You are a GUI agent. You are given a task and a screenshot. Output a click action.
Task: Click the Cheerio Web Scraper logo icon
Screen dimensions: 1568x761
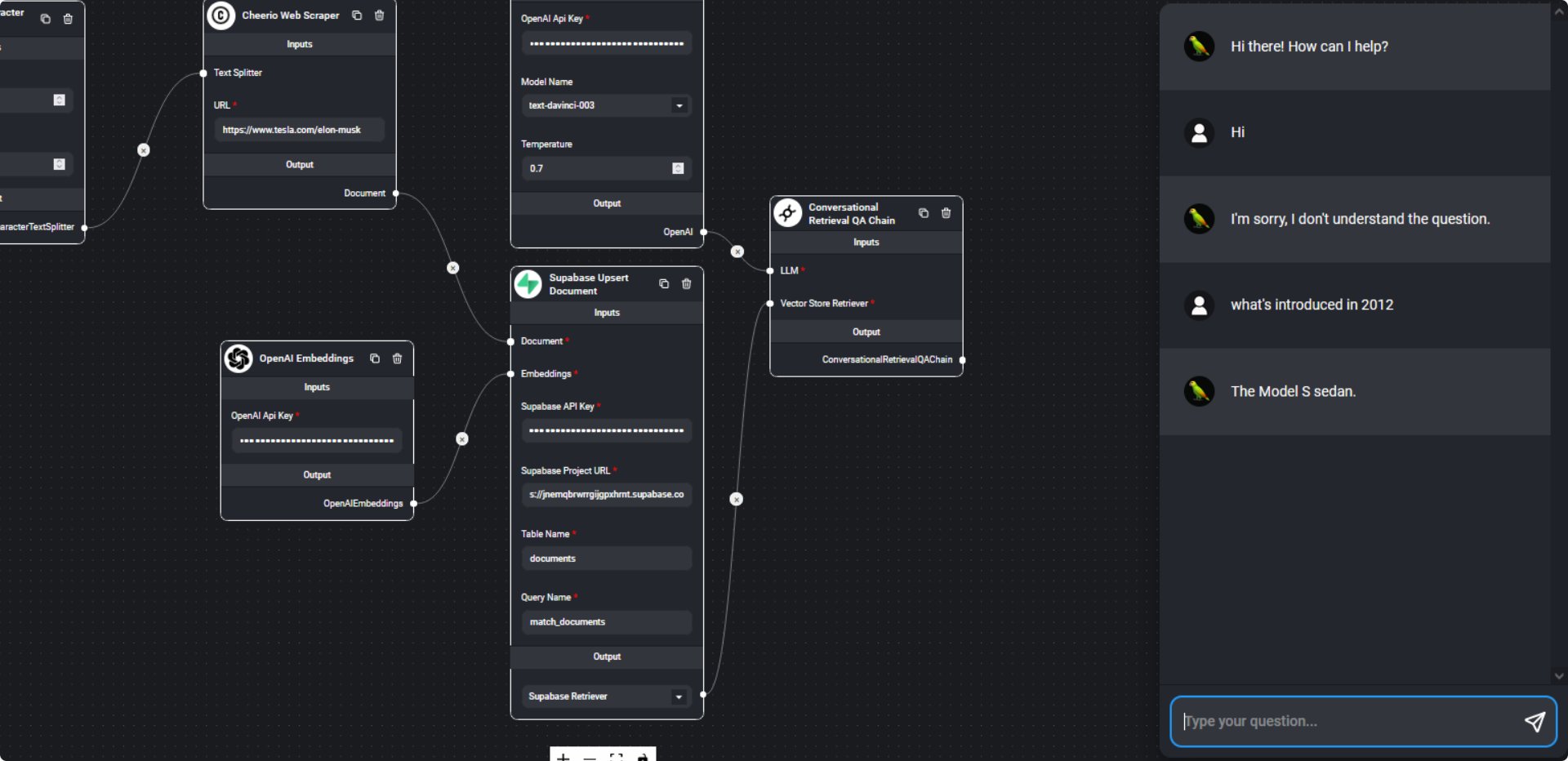[x=221, y=16]
